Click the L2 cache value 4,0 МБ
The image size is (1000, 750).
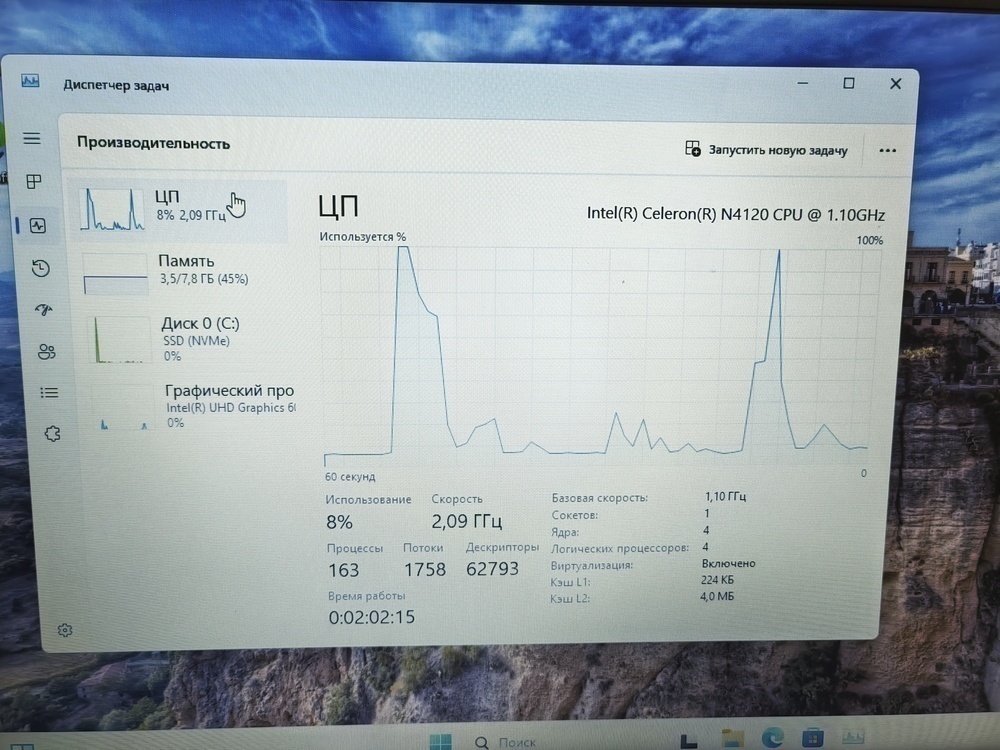coord(717,597)
